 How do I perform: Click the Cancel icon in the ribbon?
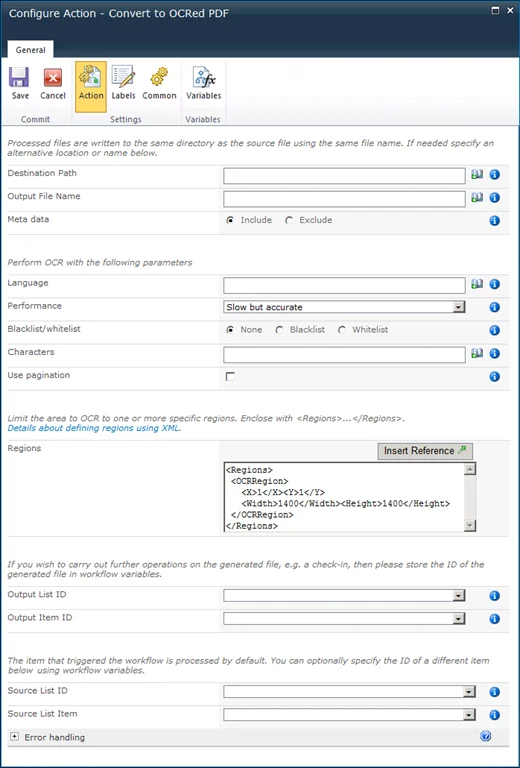(52, 78)
